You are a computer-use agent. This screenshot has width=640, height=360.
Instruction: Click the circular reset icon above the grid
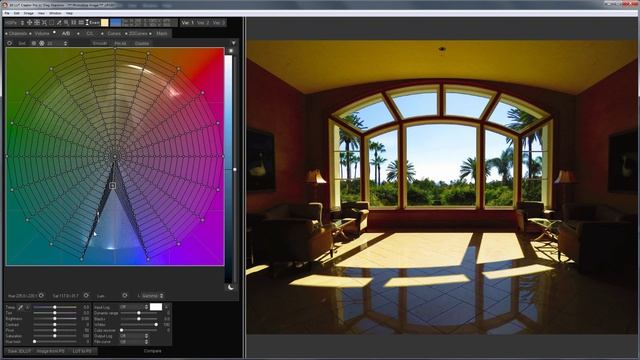pyautogui.click(x=9, y=43)
